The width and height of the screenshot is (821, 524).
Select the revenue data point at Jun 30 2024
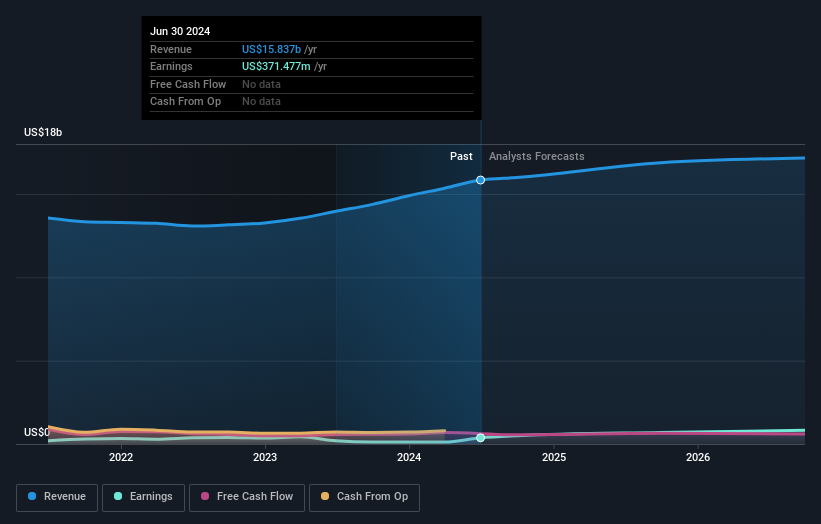pos(480,180)
